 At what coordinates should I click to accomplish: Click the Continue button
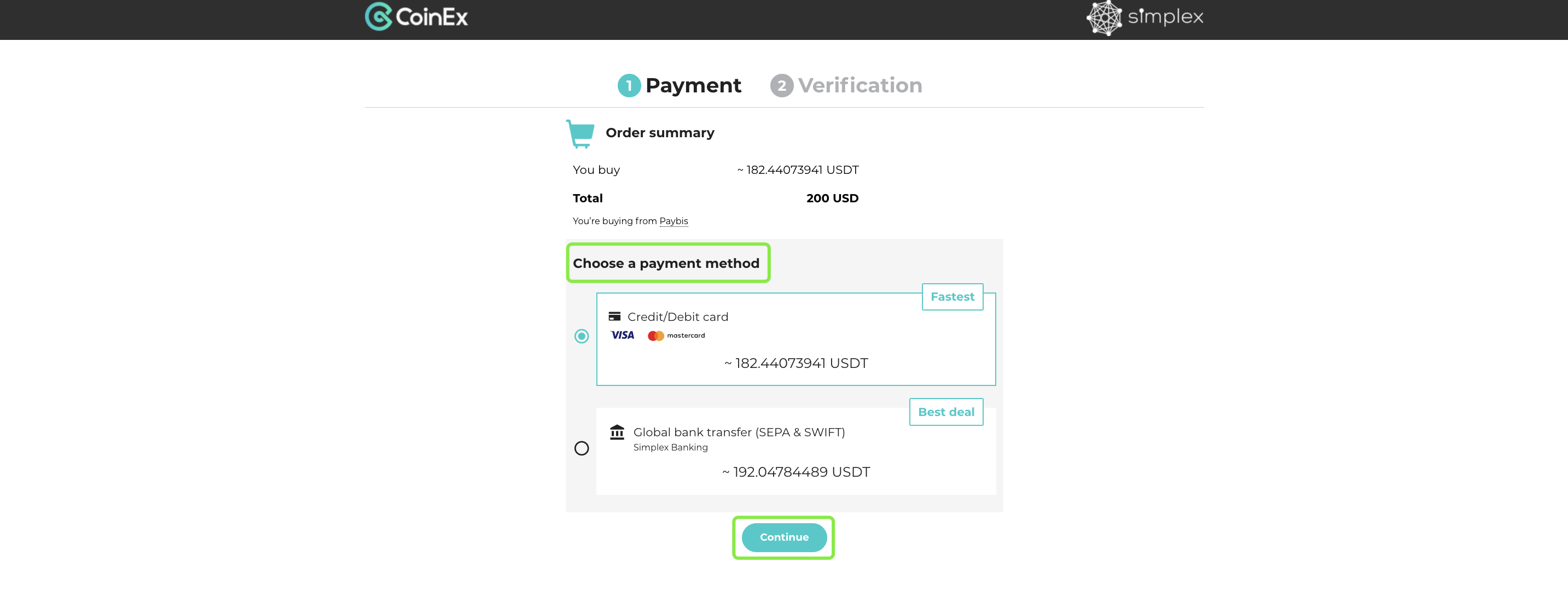[x=784, y=537]
